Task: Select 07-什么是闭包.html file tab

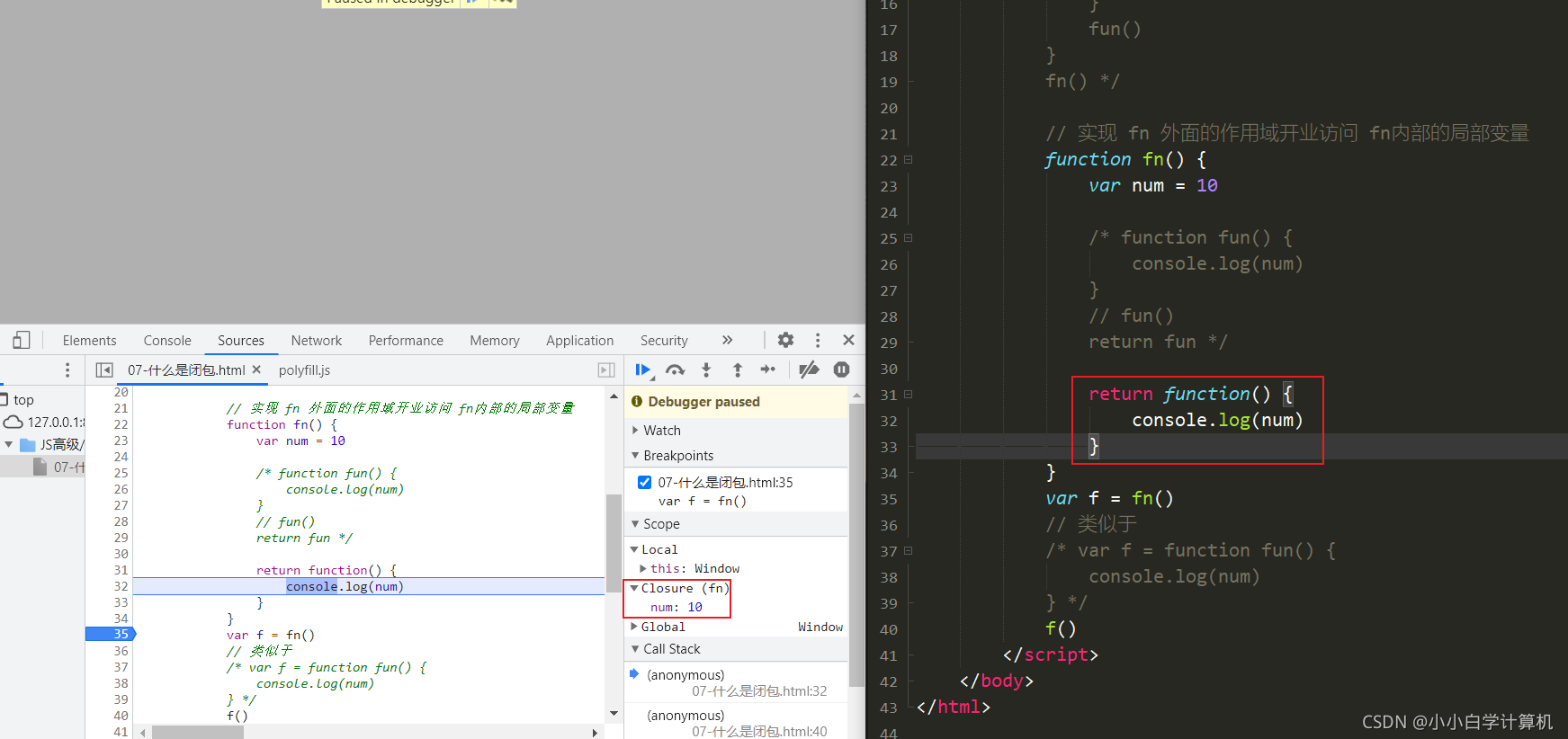Action: pos(186,370)
